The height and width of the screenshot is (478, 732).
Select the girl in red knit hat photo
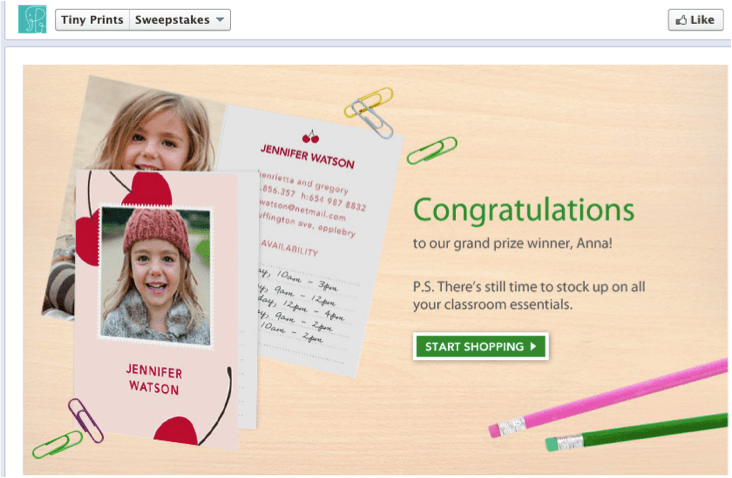pyautogui.click(x=156, y=277)
